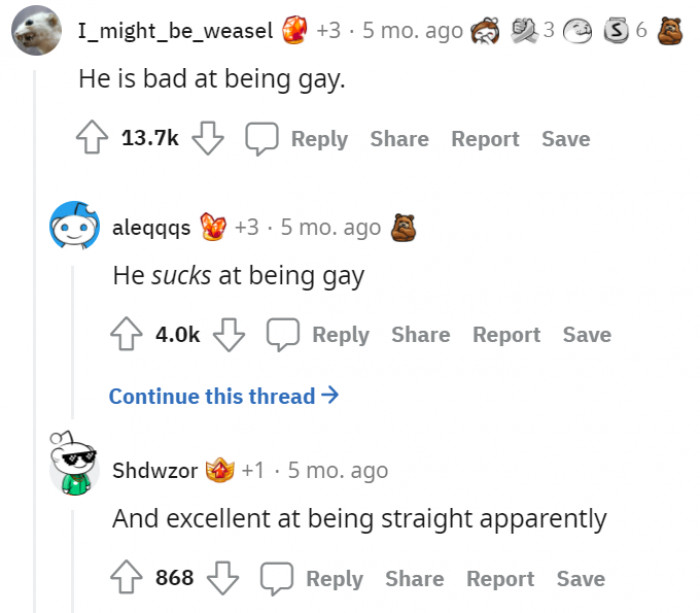Screen dimensions: 700x613
Task: Continue this thread link
Action: 224,396
